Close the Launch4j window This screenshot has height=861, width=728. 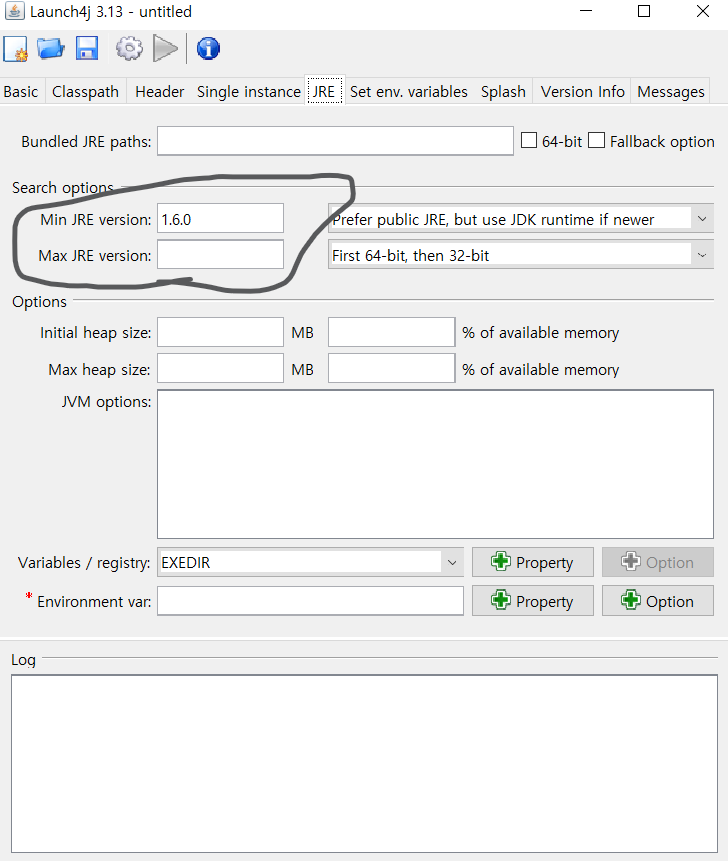coord(702,11)
